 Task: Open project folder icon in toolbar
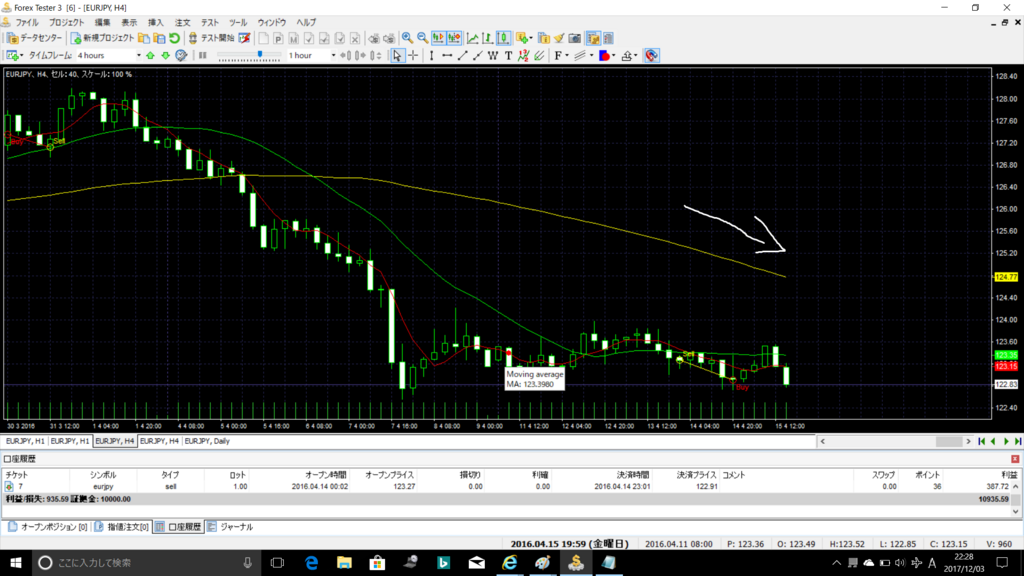point(144,38)
